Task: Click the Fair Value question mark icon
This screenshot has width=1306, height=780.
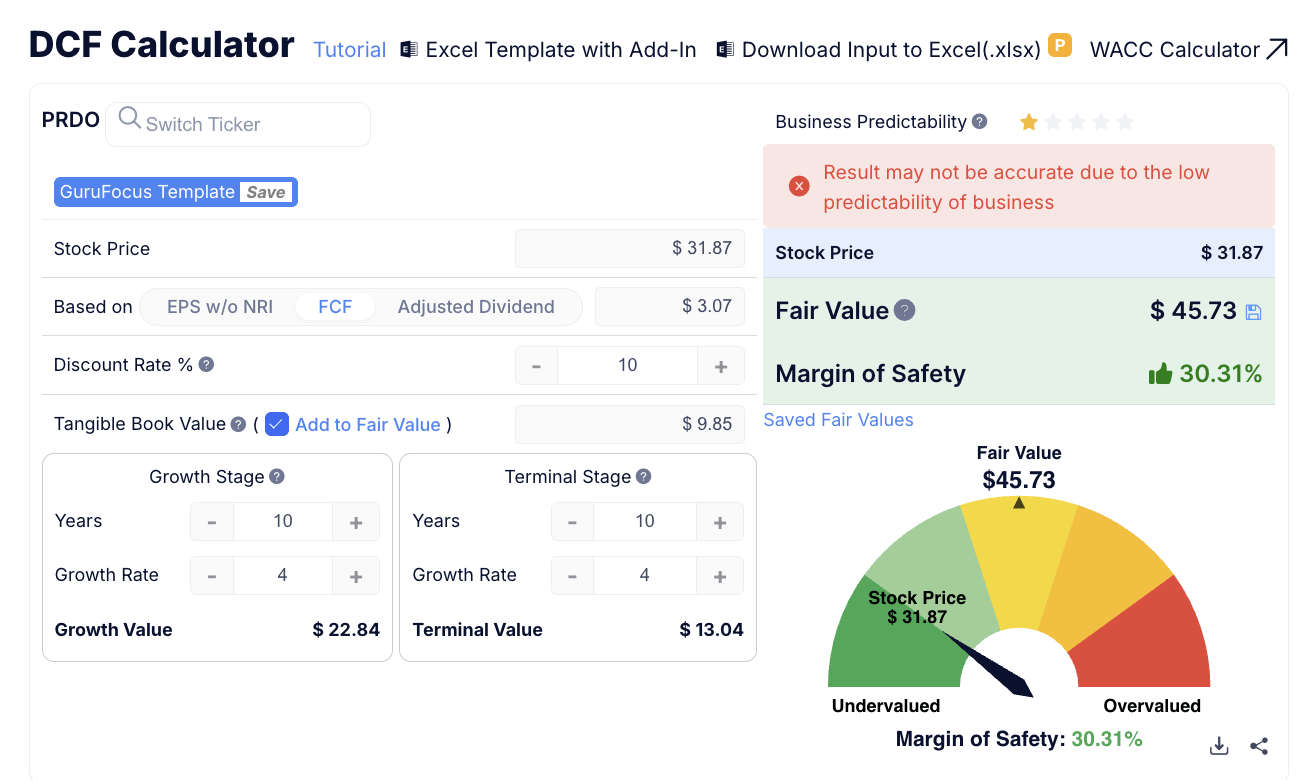Action: 905,311
